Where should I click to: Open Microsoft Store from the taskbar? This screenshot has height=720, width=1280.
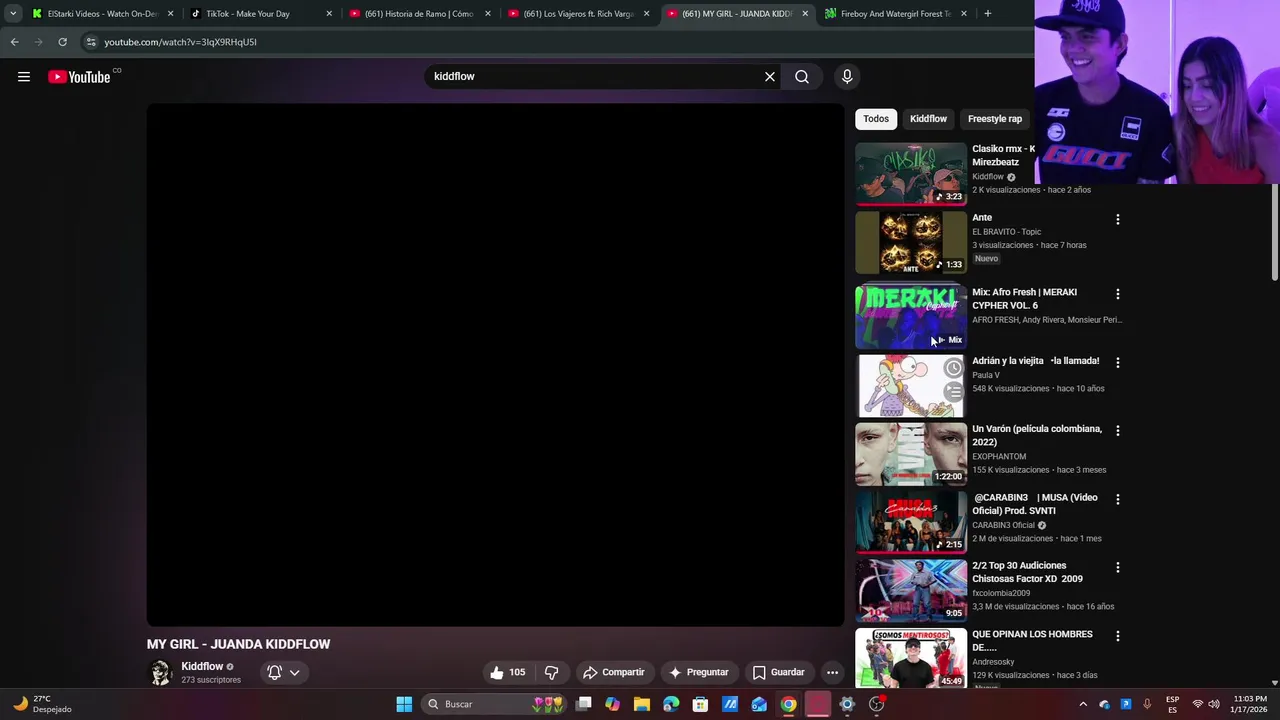(x=701, y=704)
